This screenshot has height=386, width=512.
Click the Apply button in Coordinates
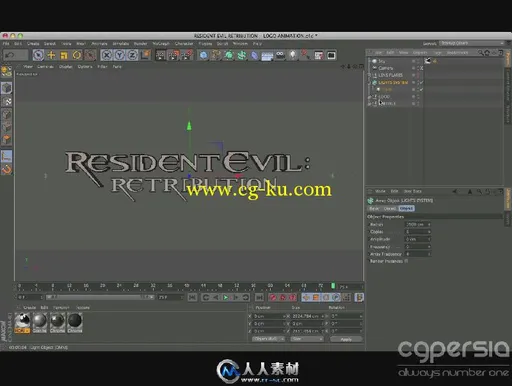coord(346,339)
